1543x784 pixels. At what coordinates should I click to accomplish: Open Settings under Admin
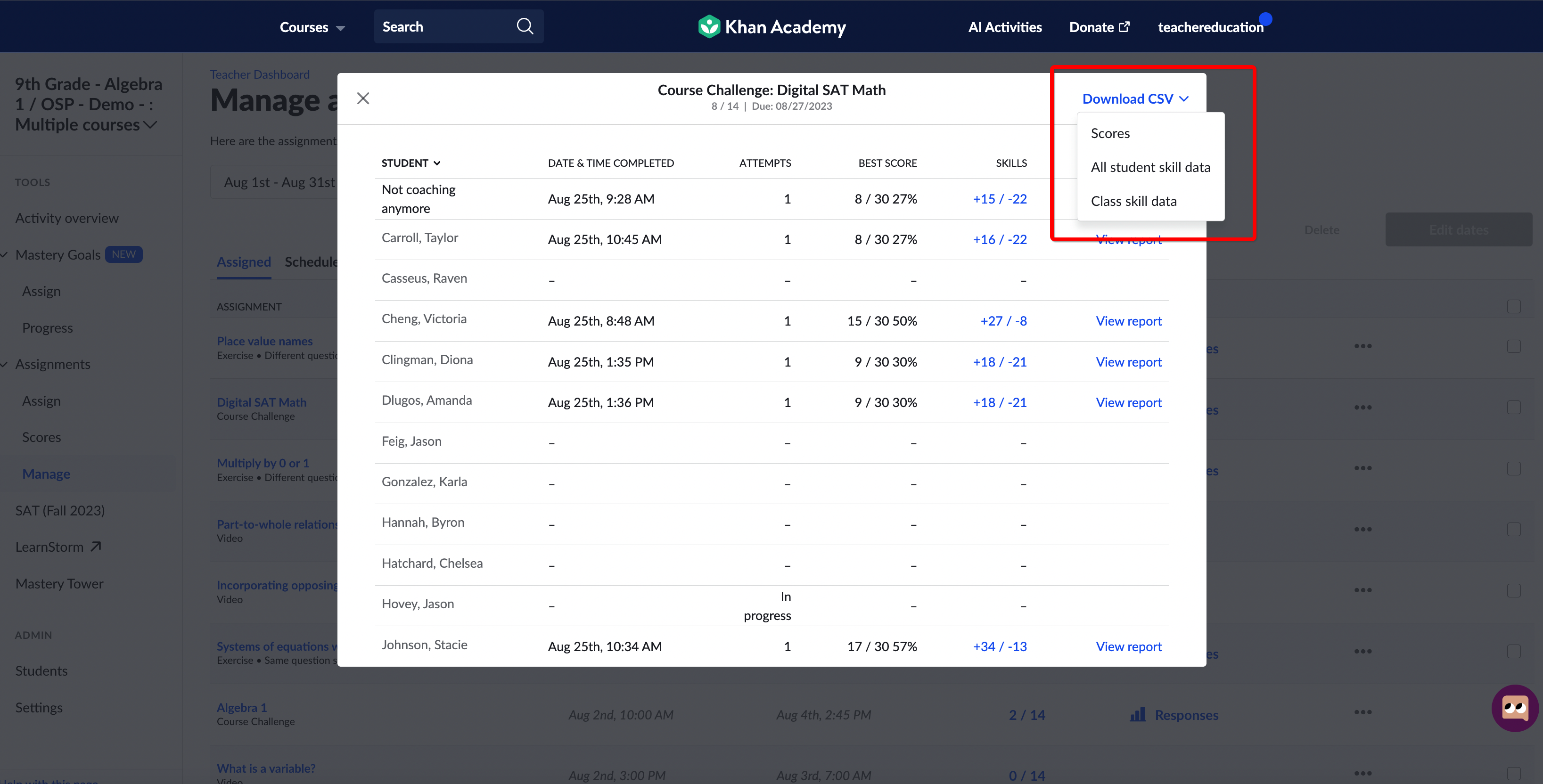pyautogui.click(x=39, y=707)
